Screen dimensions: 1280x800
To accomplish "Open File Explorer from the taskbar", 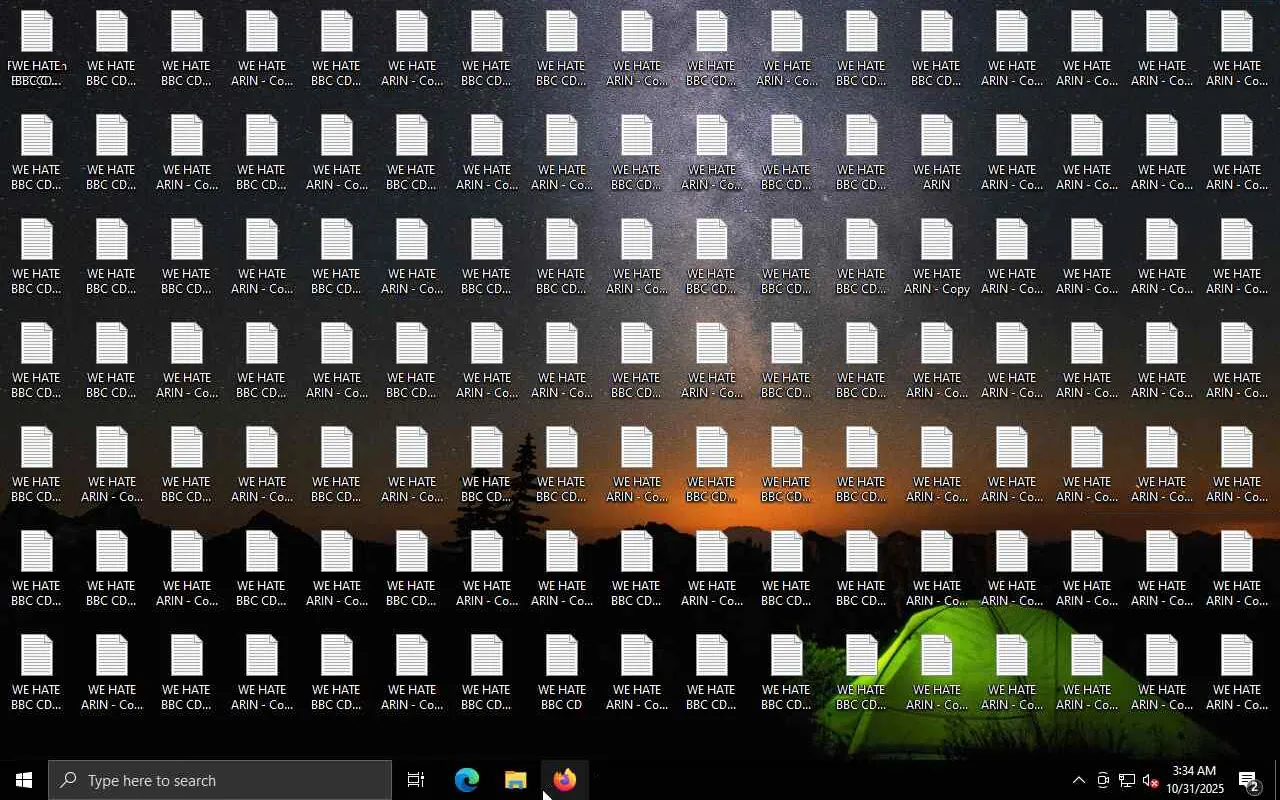I will [515, 780].
